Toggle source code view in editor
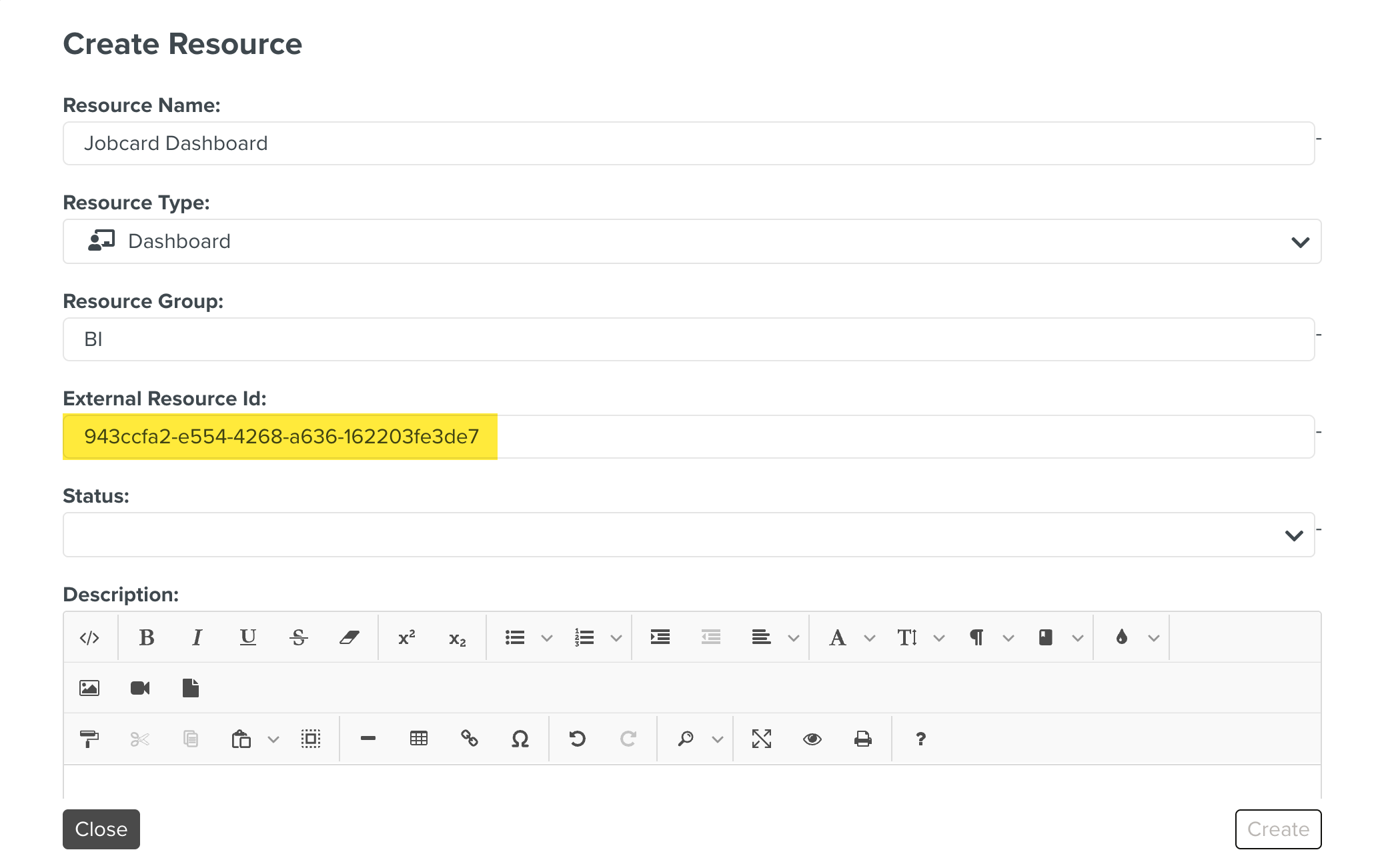Screen dimensions: 1382x868 pyautogui.click(x=89, y=638)
